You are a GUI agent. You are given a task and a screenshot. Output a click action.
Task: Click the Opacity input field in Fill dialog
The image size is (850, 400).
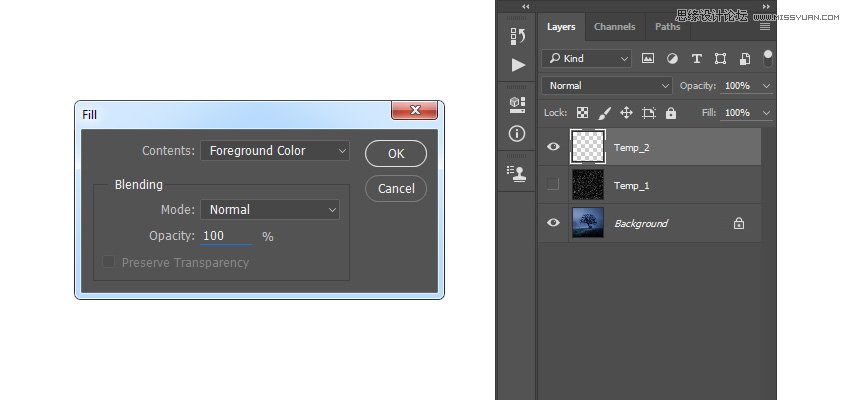pos(227,236)
